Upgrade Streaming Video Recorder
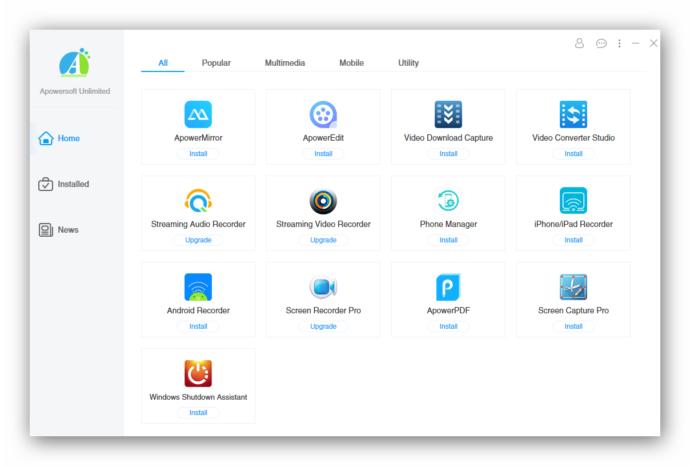The image size is (690, 466). point(323,240)
